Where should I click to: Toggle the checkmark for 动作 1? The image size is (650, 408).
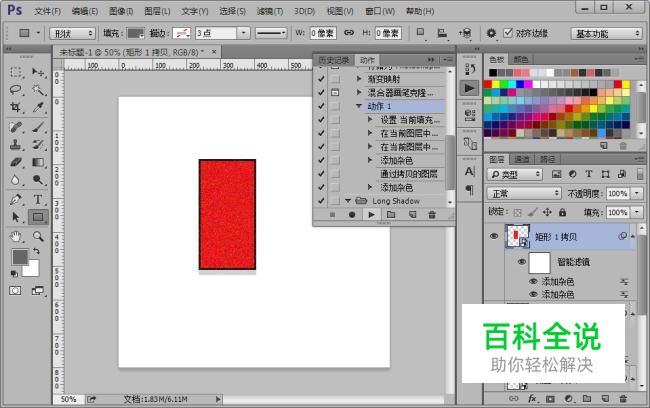pos(321,106)
